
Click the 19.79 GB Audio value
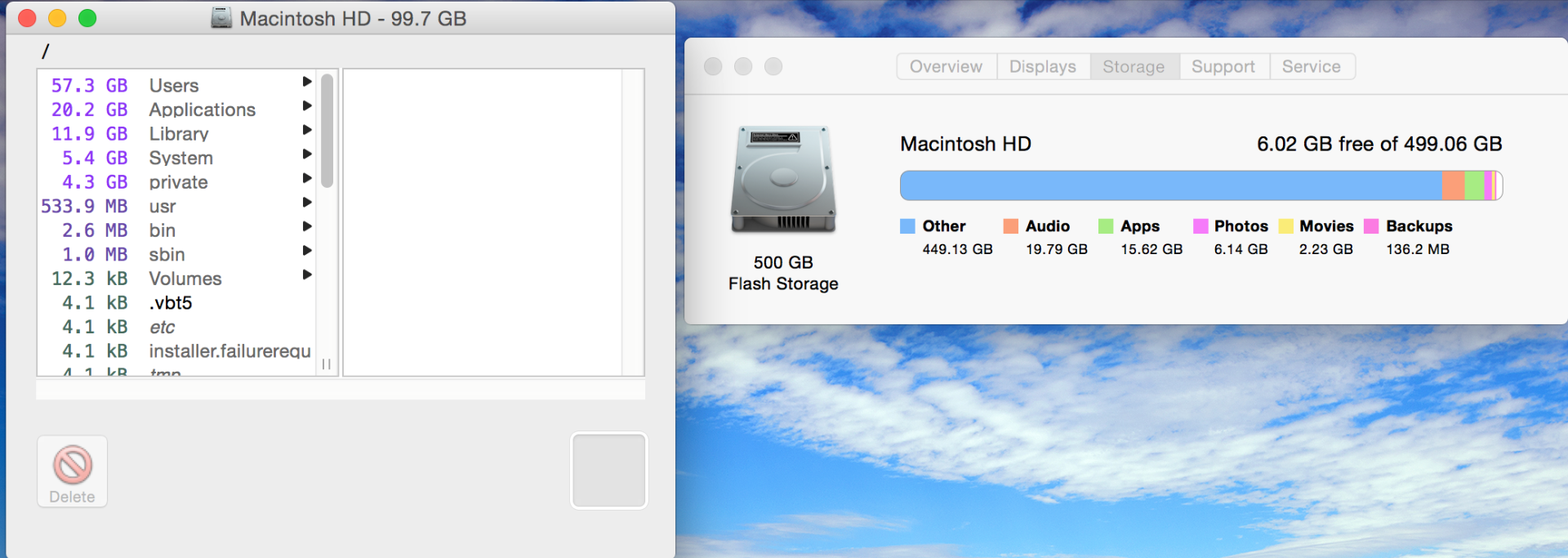[1057, 249]
